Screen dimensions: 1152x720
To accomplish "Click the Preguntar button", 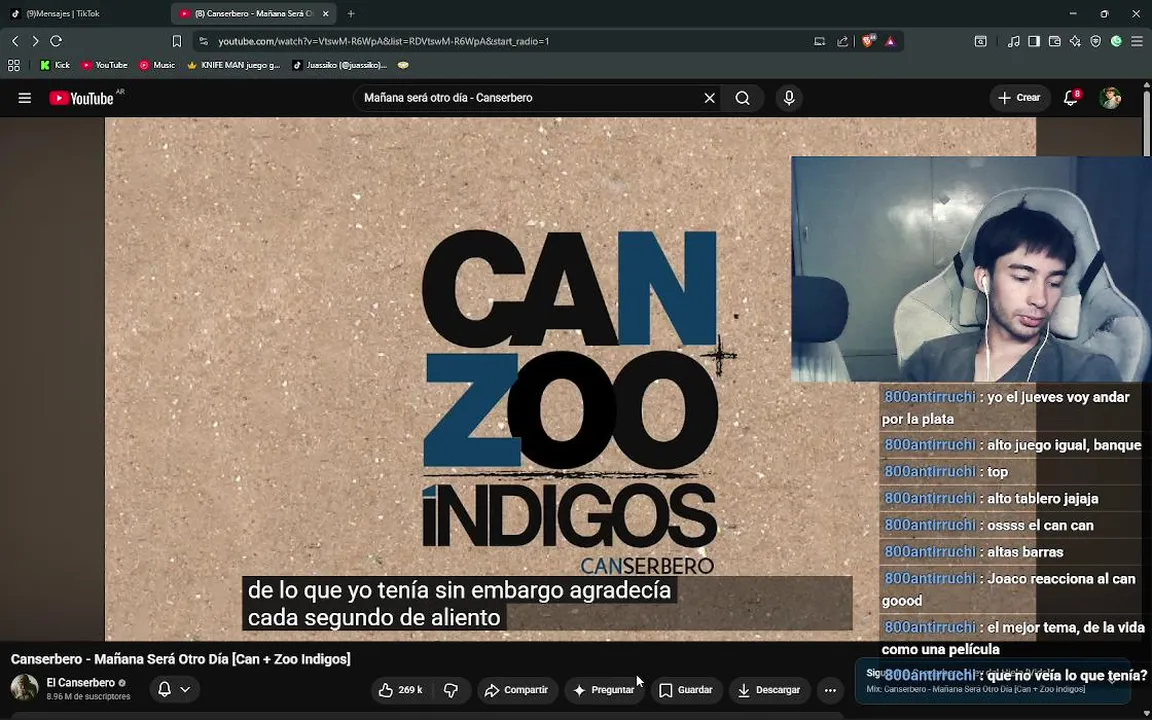I will (603, 690).
